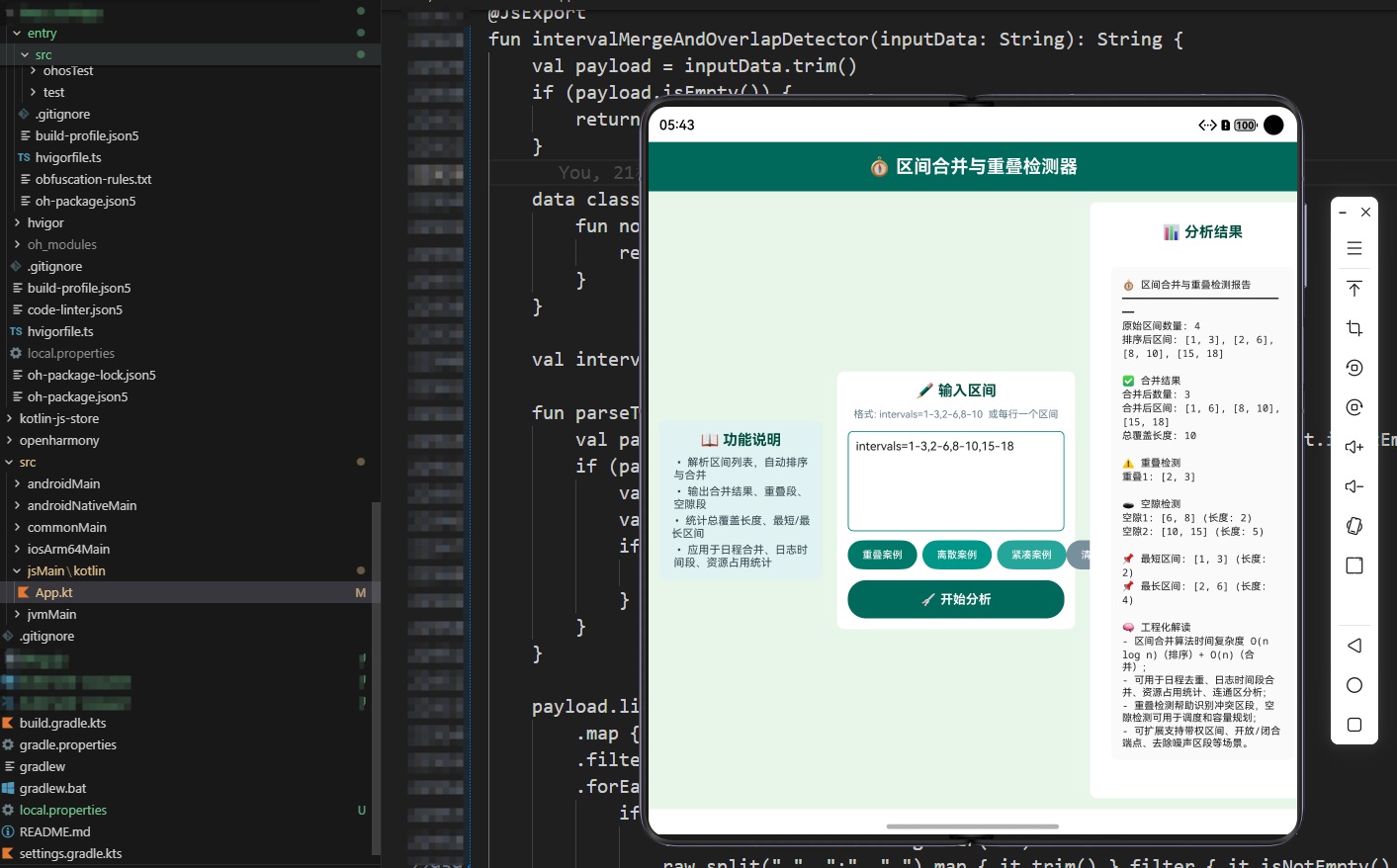Click the 分析结果 results heading

[1213, 232]
